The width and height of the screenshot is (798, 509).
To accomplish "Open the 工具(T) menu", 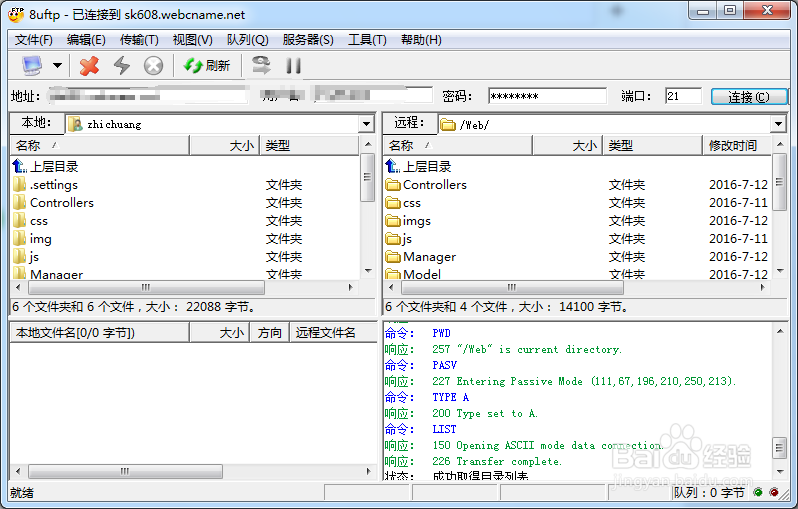I will coord(367,40).
